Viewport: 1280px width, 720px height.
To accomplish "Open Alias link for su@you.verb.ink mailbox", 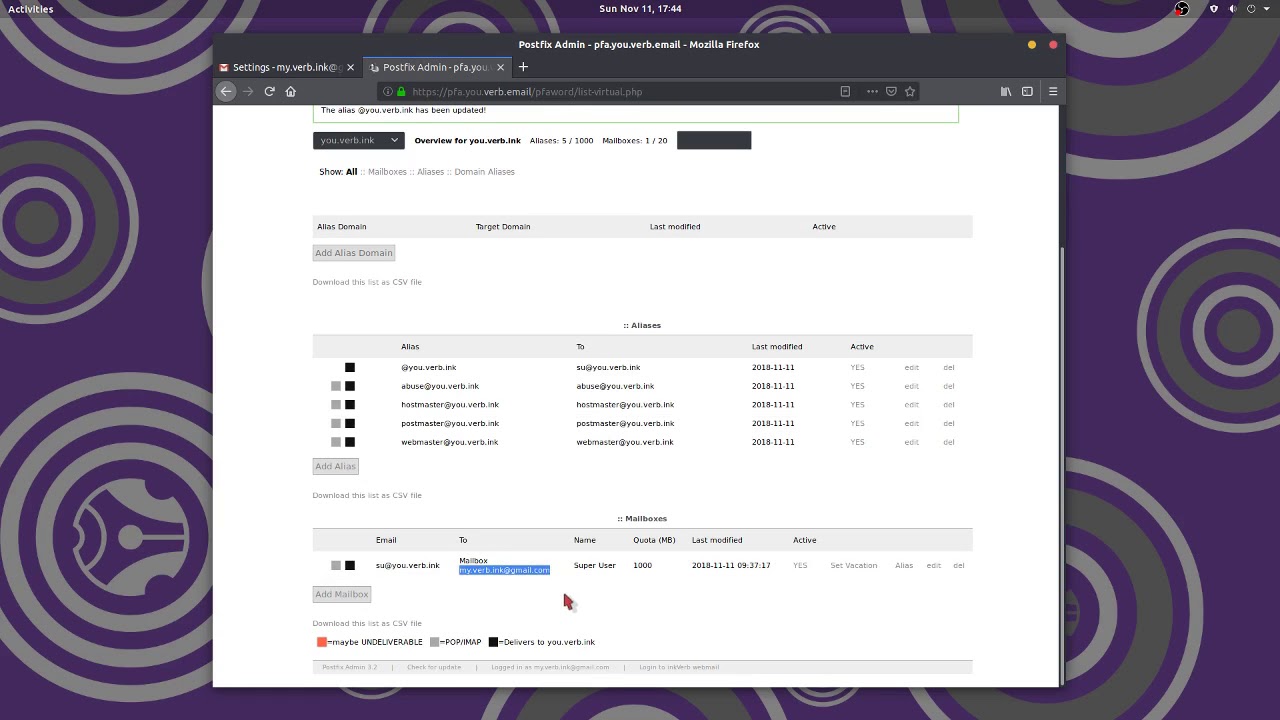I will point(904,565).
